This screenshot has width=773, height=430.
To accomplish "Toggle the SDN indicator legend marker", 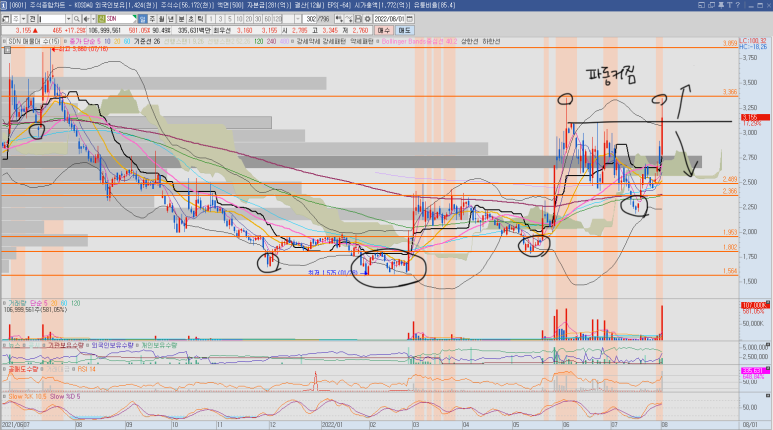I will [x=5, y=41].
